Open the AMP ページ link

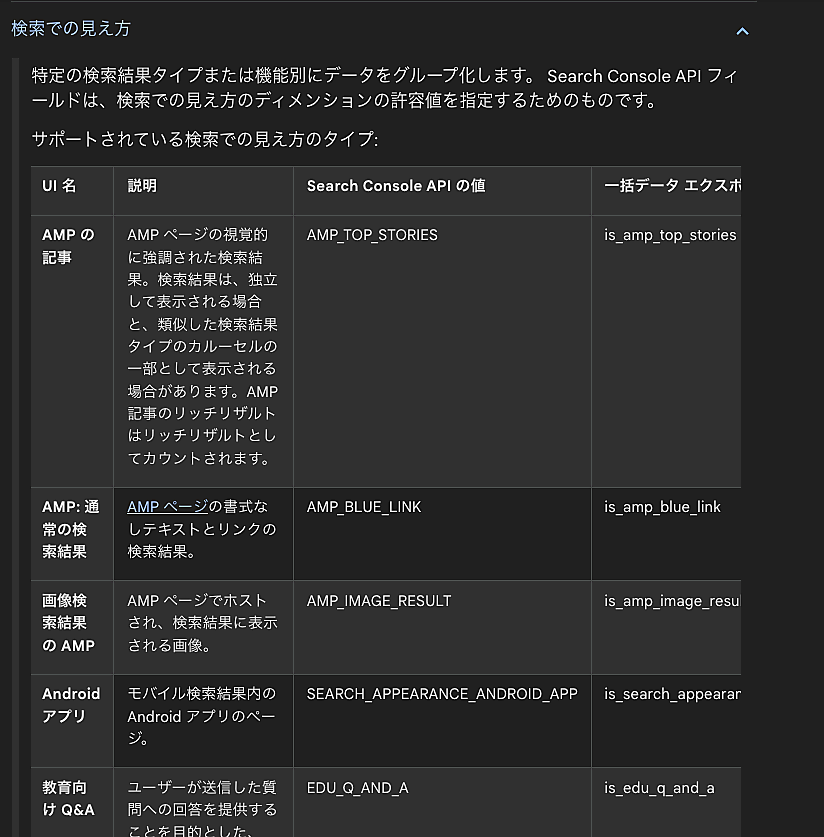[x=167, y=507]
